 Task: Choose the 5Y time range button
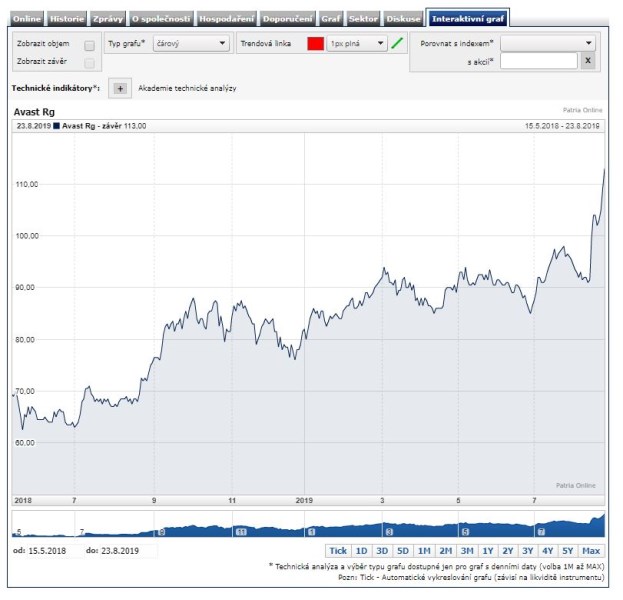click(x=567, y=551)
